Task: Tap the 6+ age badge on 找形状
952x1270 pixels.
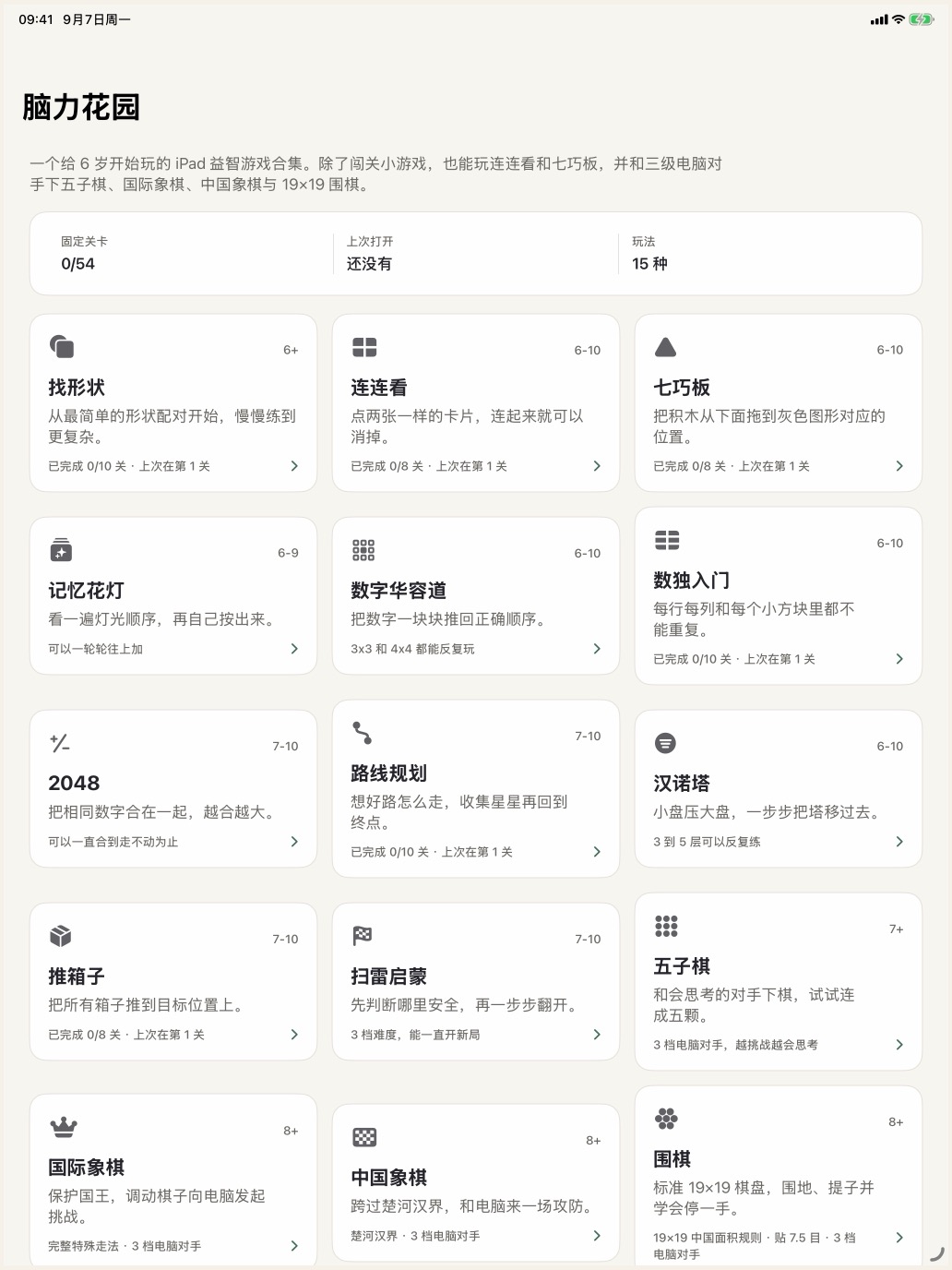Action: [x=291, y=350]
